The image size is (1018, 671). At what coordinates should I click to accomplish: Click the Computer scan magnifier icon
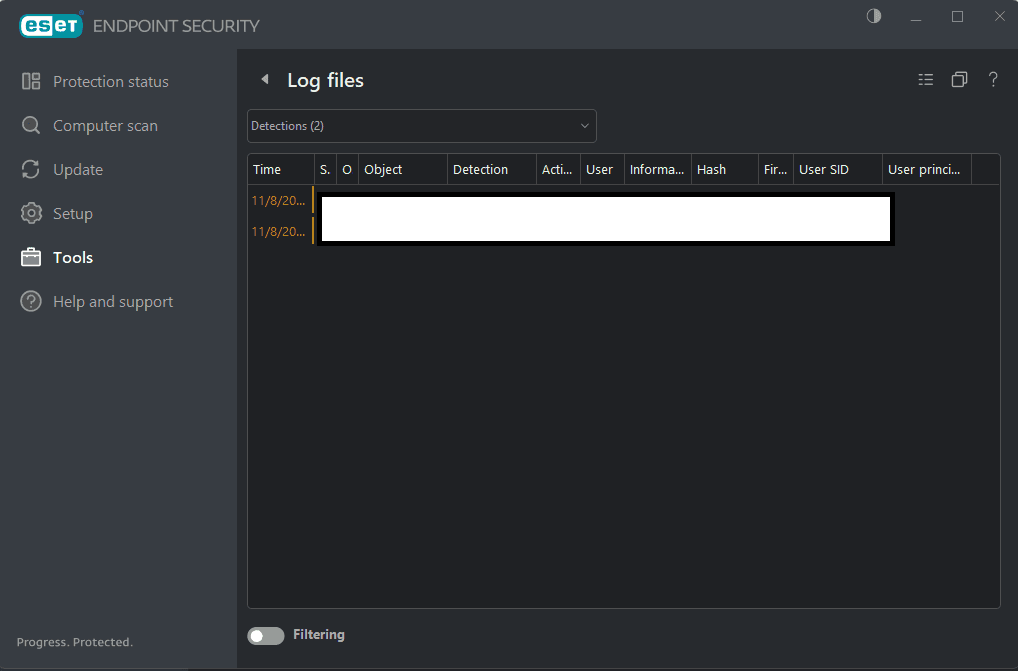tap(31, 125)
